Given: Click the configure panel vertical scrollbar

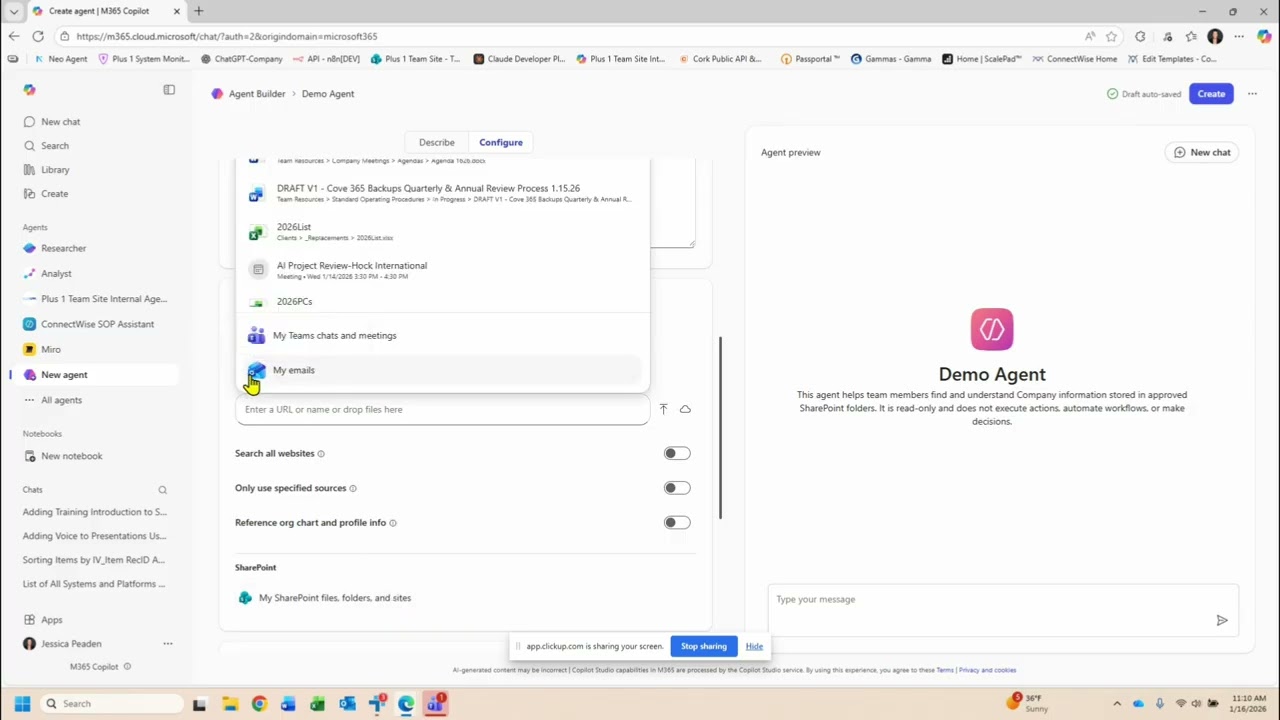Looking at the screenshot, I should [x=720, y=428].
